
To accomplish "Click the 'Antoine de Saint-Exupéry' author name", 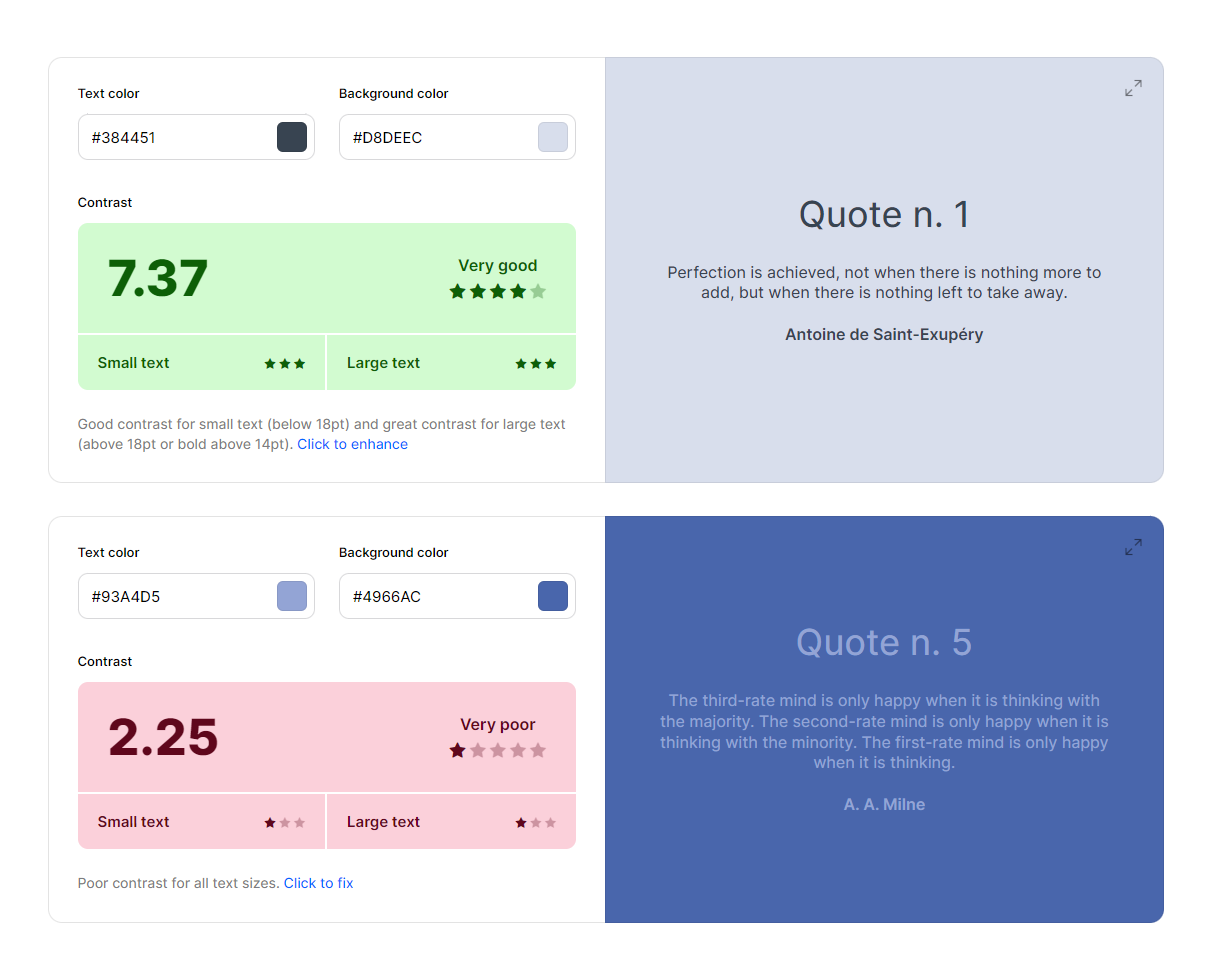I will [x=884, y=334].
